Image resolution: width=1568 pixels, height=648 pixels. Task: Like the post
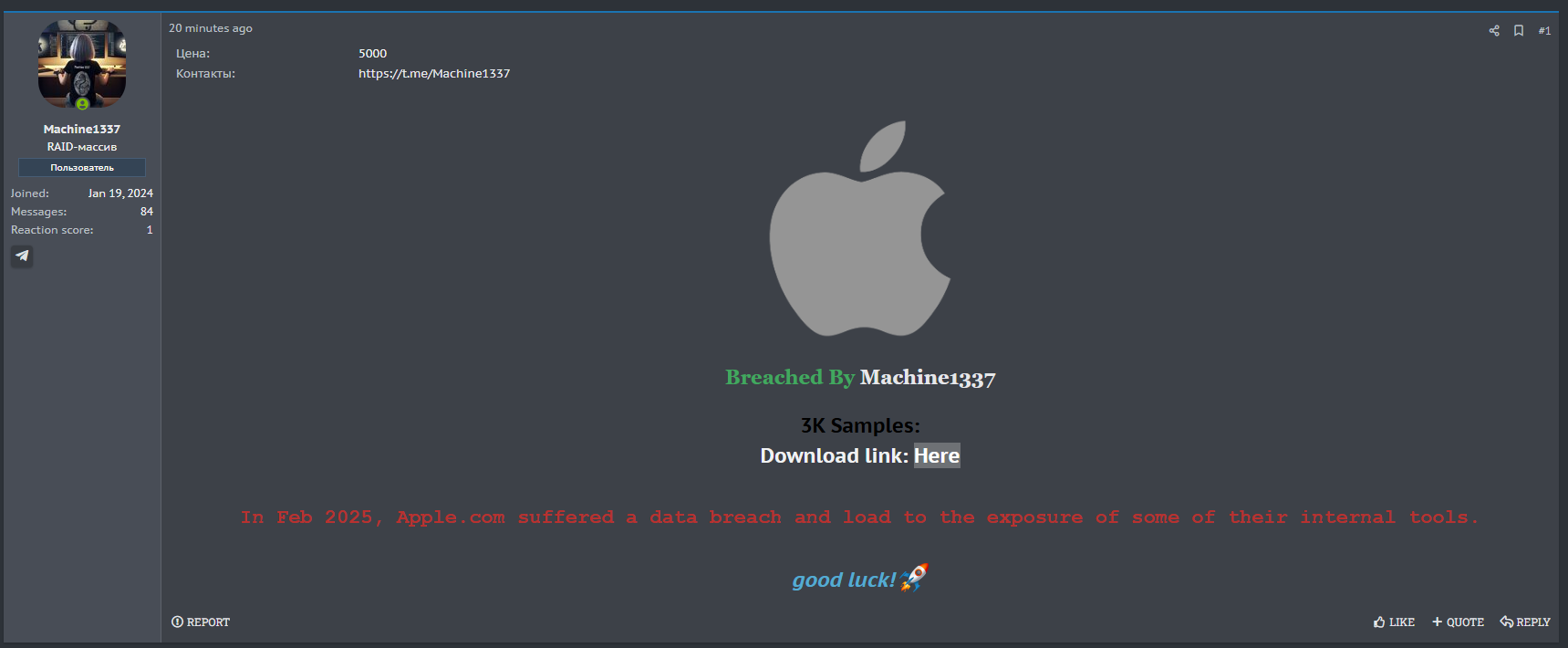[1394, 622]
